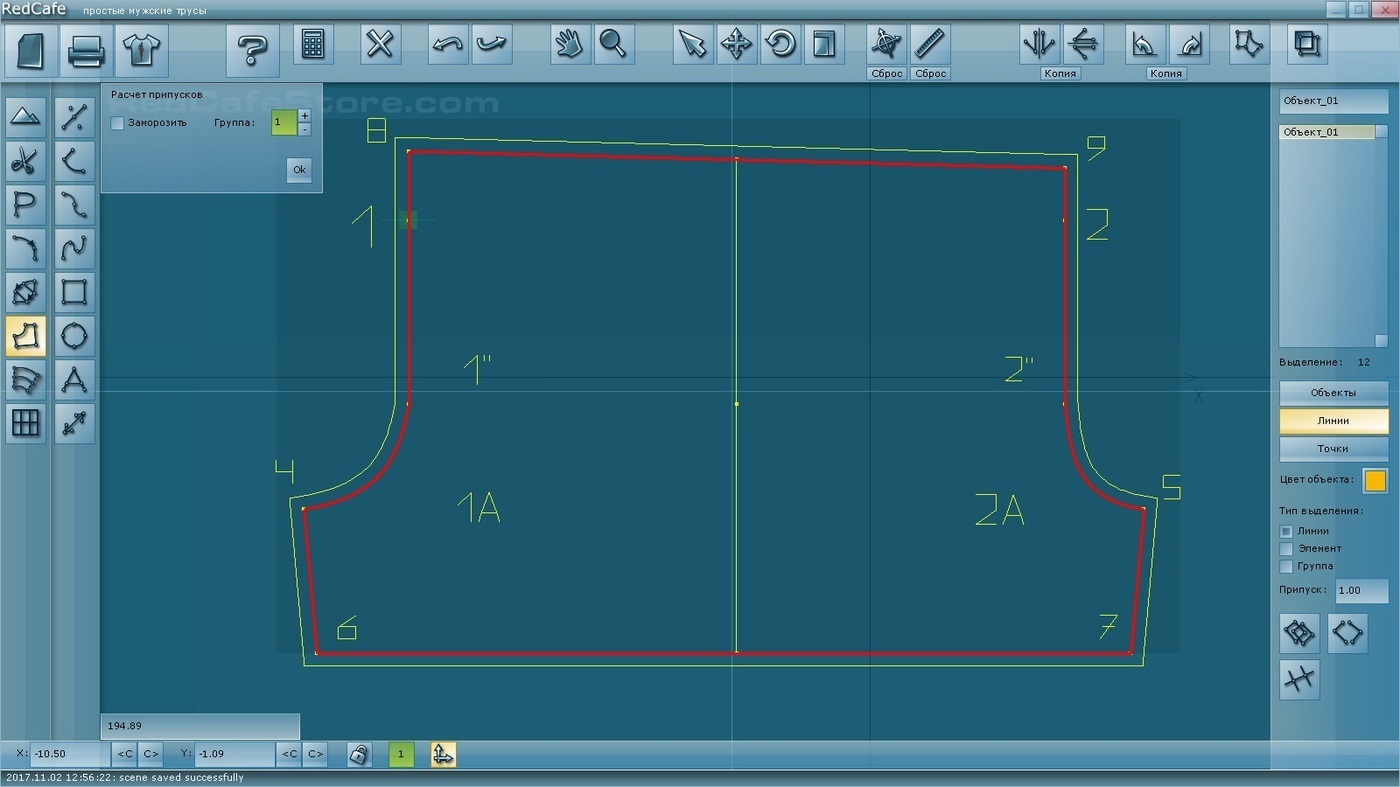1400x787 pixels.
Task: Decrease group number with the minus stepper
Action: [304, 129]
